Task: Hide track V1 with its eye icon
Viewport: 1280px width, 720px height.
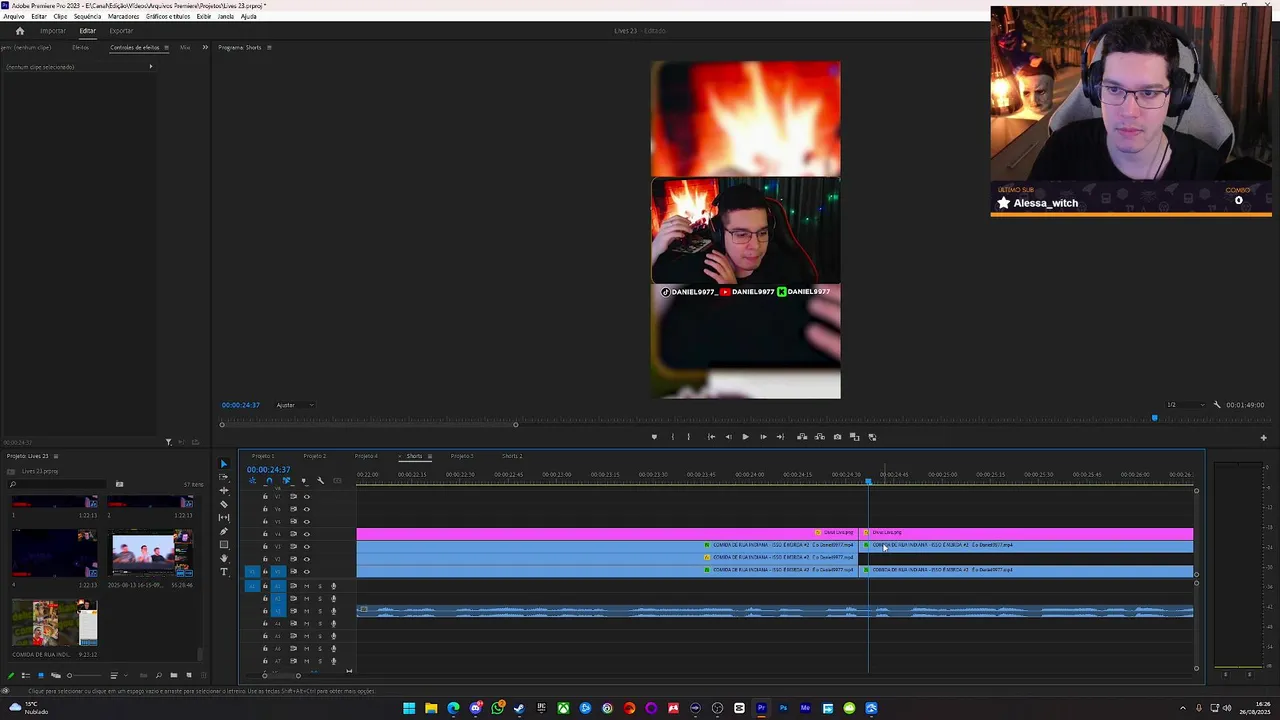Action: click(x=307, y=571)
